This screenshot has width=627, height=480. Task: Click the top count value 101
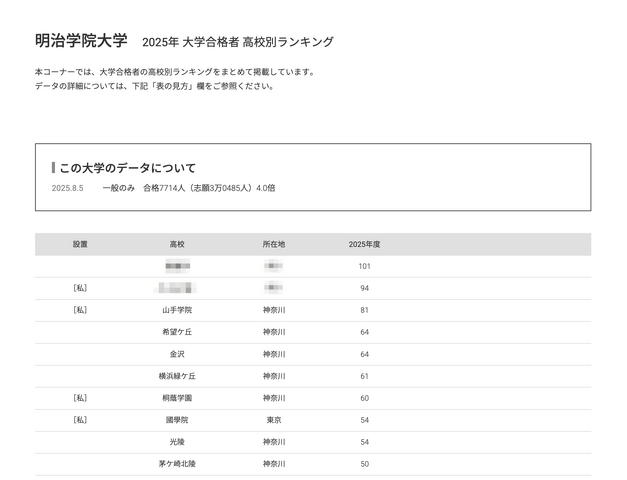(364, 266)
